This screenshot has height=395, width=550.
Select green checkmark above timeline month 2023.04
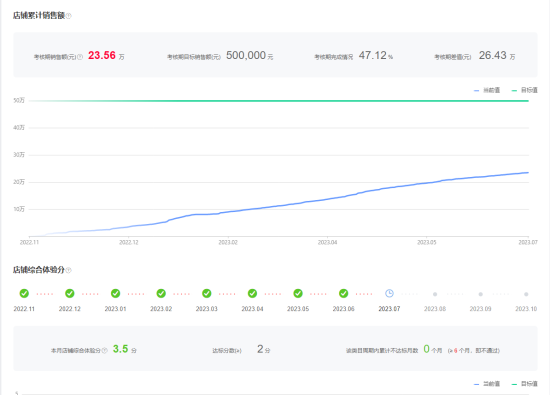pyautogui.click(x=252, y=293)
